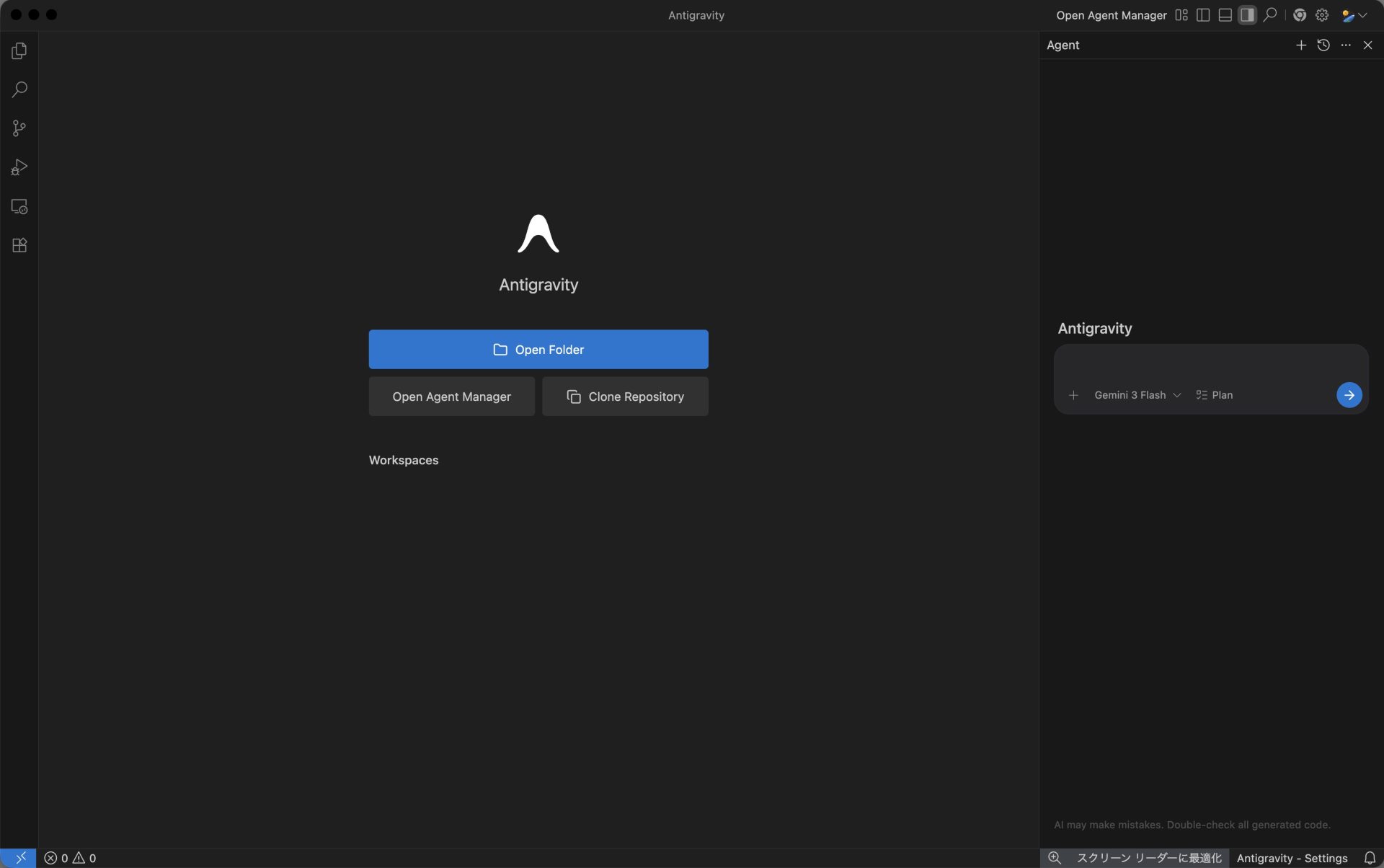Open Source Control from the activity bar

coord(19,128)
